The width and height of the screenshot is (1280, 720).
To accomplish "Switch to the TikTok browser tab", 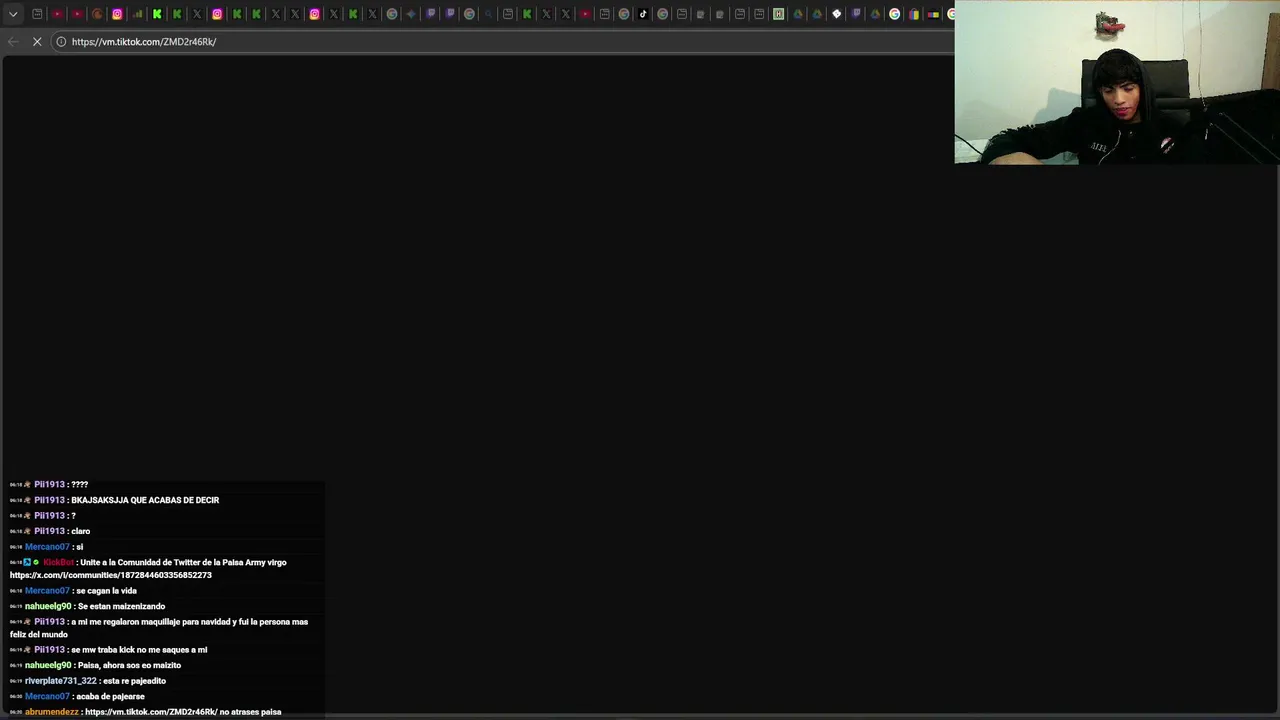I will [x=643, y=14].
